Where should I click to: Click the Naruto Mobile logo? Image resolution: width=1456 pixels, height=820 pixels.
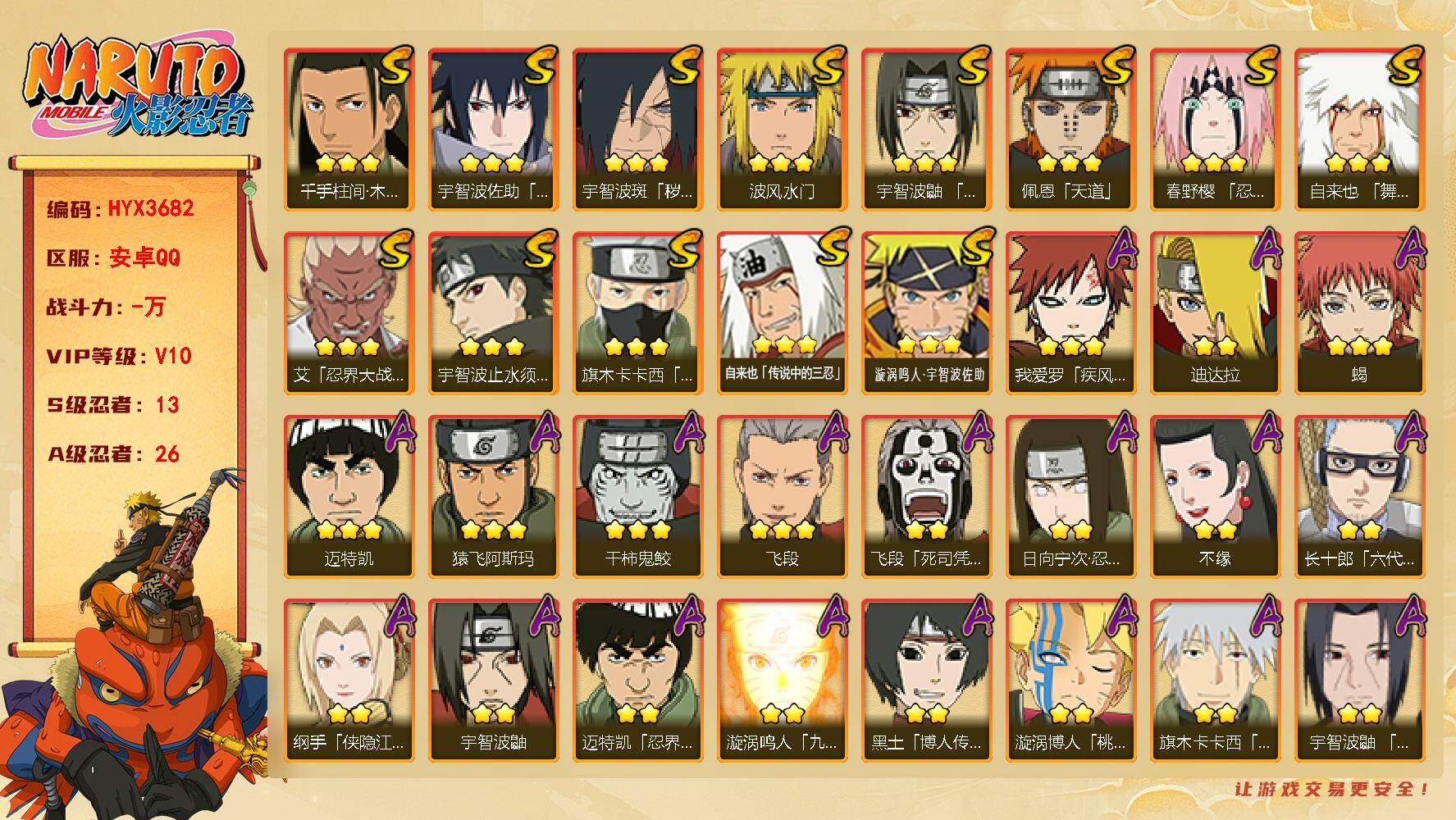(137, 88)
